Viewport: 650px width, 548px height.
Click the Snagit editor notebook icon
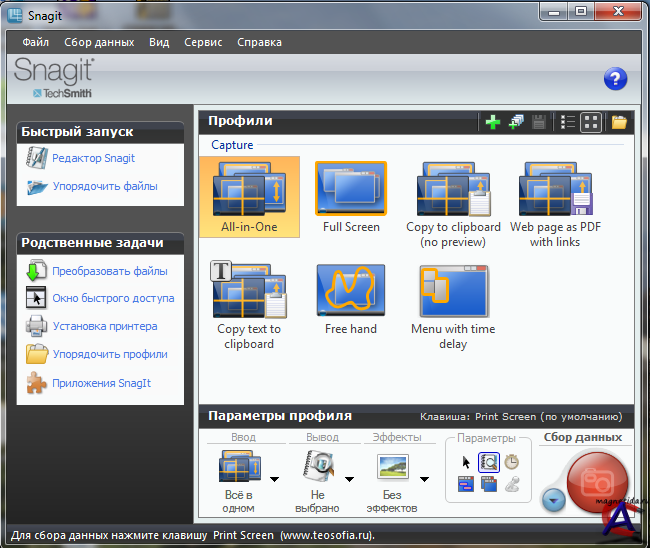coord(36,158)
